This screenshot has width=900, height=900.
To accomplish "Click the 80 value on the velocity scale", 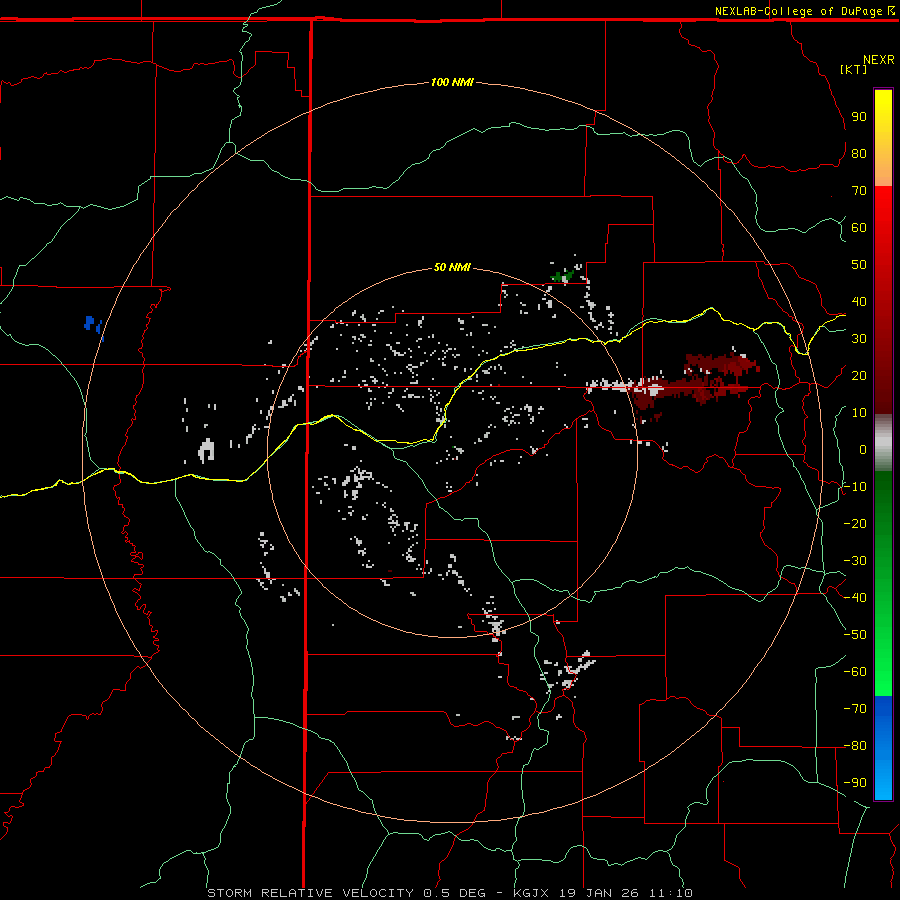I will [x=859, y=153].
